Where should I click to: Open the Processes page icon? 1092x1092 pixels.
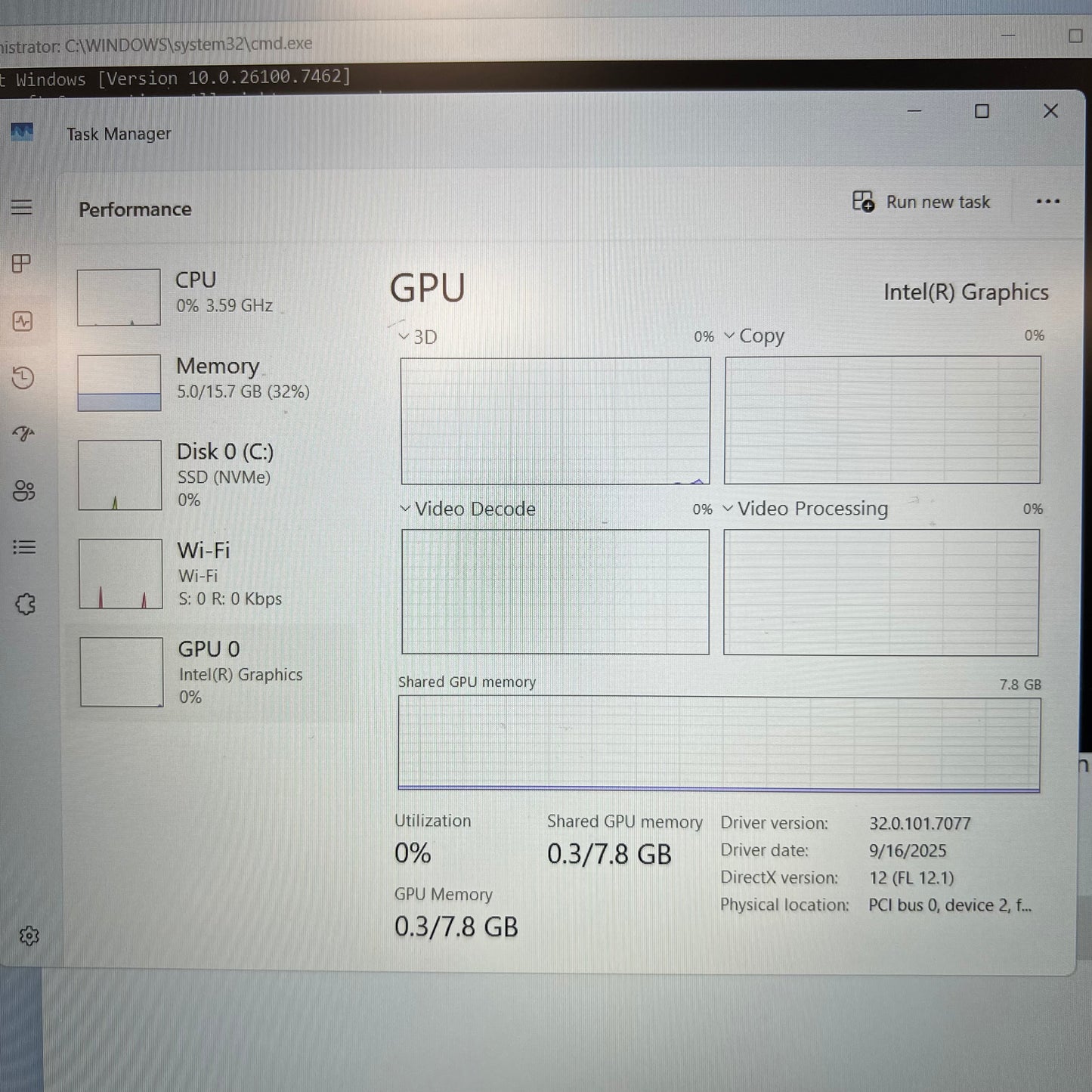[x=23, y=264]
